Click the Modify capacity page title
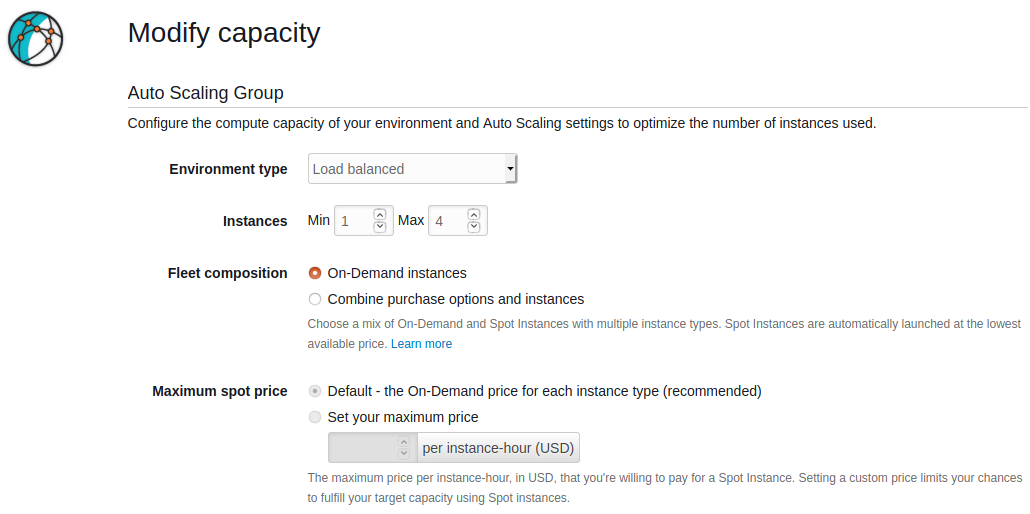Screen dimensions: 1030x514 (x=224, y=33)
